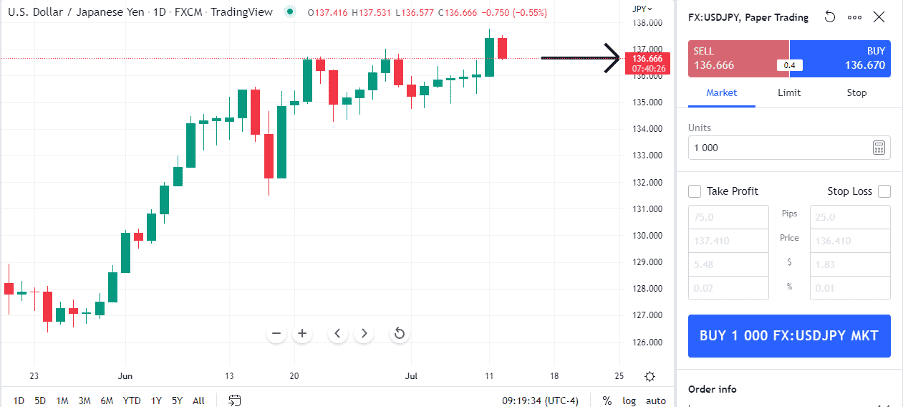
Task: Switch to the Limit order tab
Action: [789, 92]
